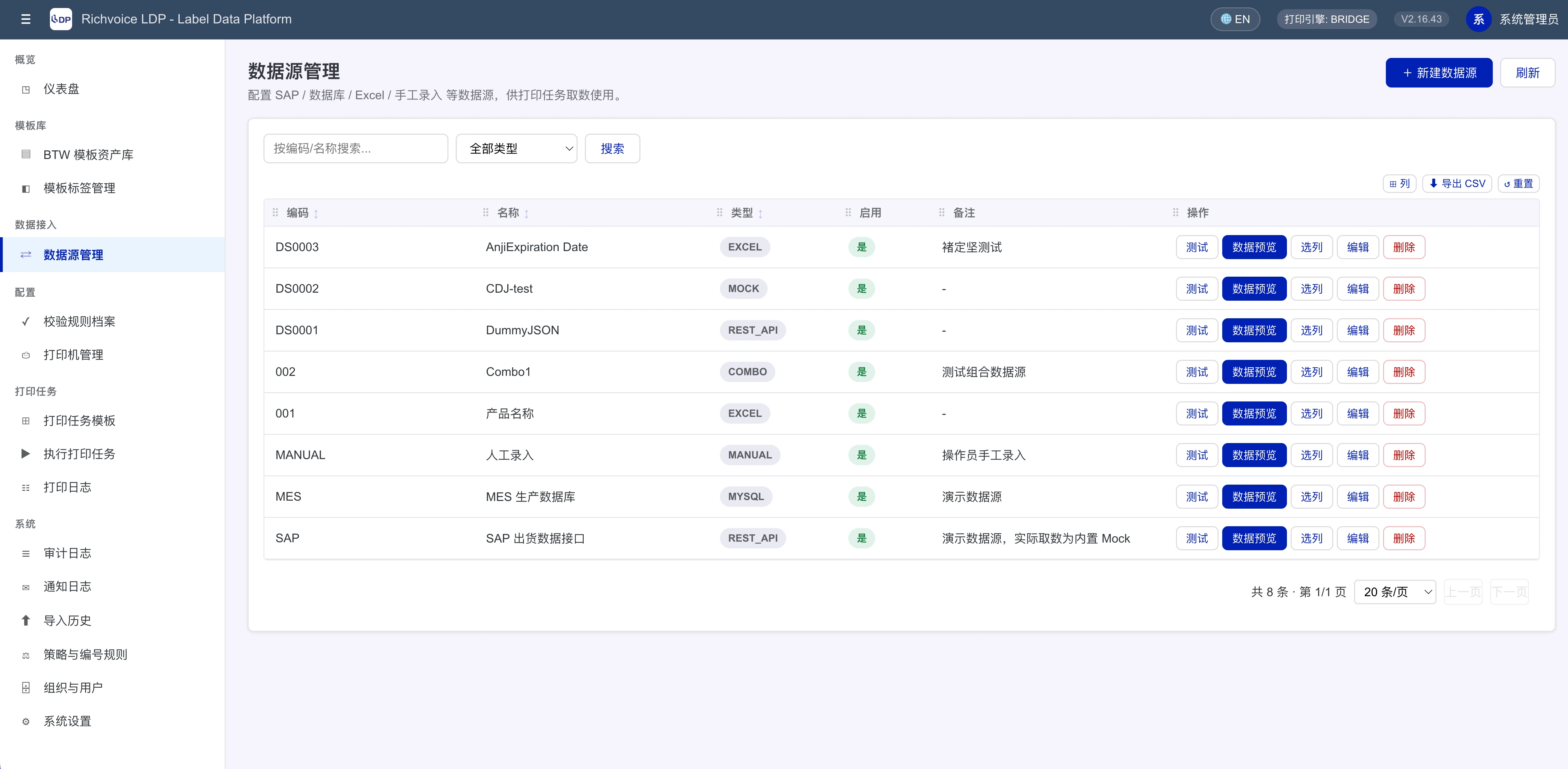This screenshot has height=769, width=1568.
Task: Click 数据预览 for DS0003 row
Action: pos(1254,248)
